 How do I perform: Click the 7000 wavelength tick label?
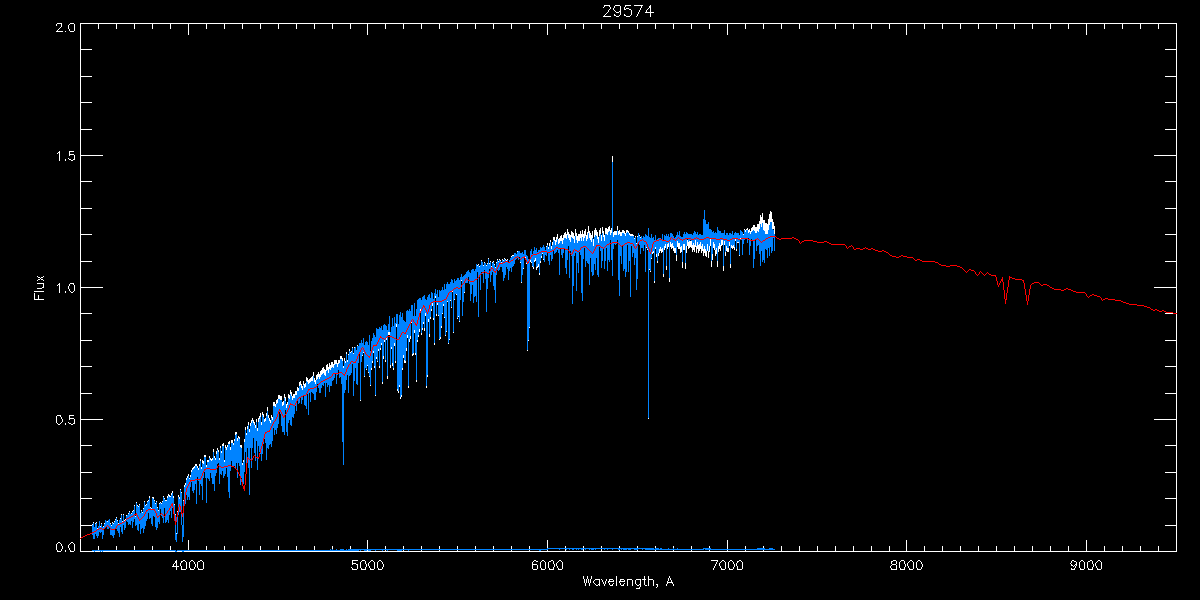click(727, 565)
